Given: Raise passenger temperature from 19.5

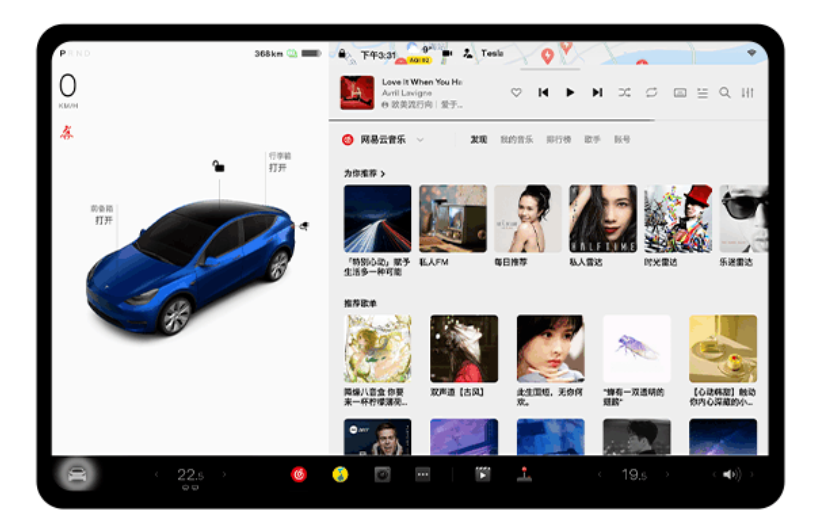Looking at the screenshot, I should pos(668,474).
